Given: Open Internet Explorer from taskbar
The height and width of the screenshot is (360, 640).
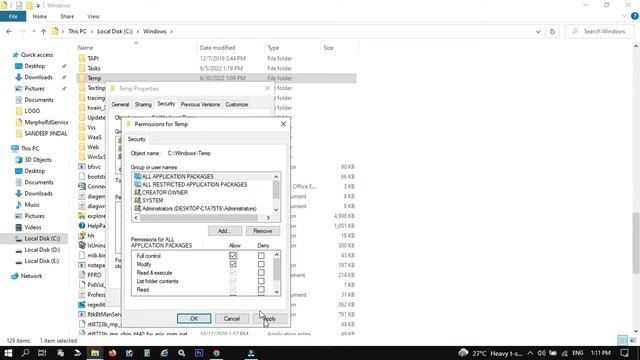Looking at the screenshot, I should (x=164, y=353).
